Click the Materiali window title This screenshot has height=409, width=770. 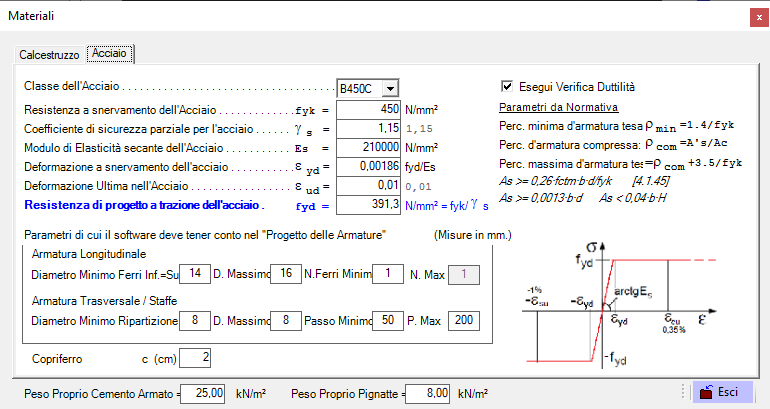(x=31, y=16)
